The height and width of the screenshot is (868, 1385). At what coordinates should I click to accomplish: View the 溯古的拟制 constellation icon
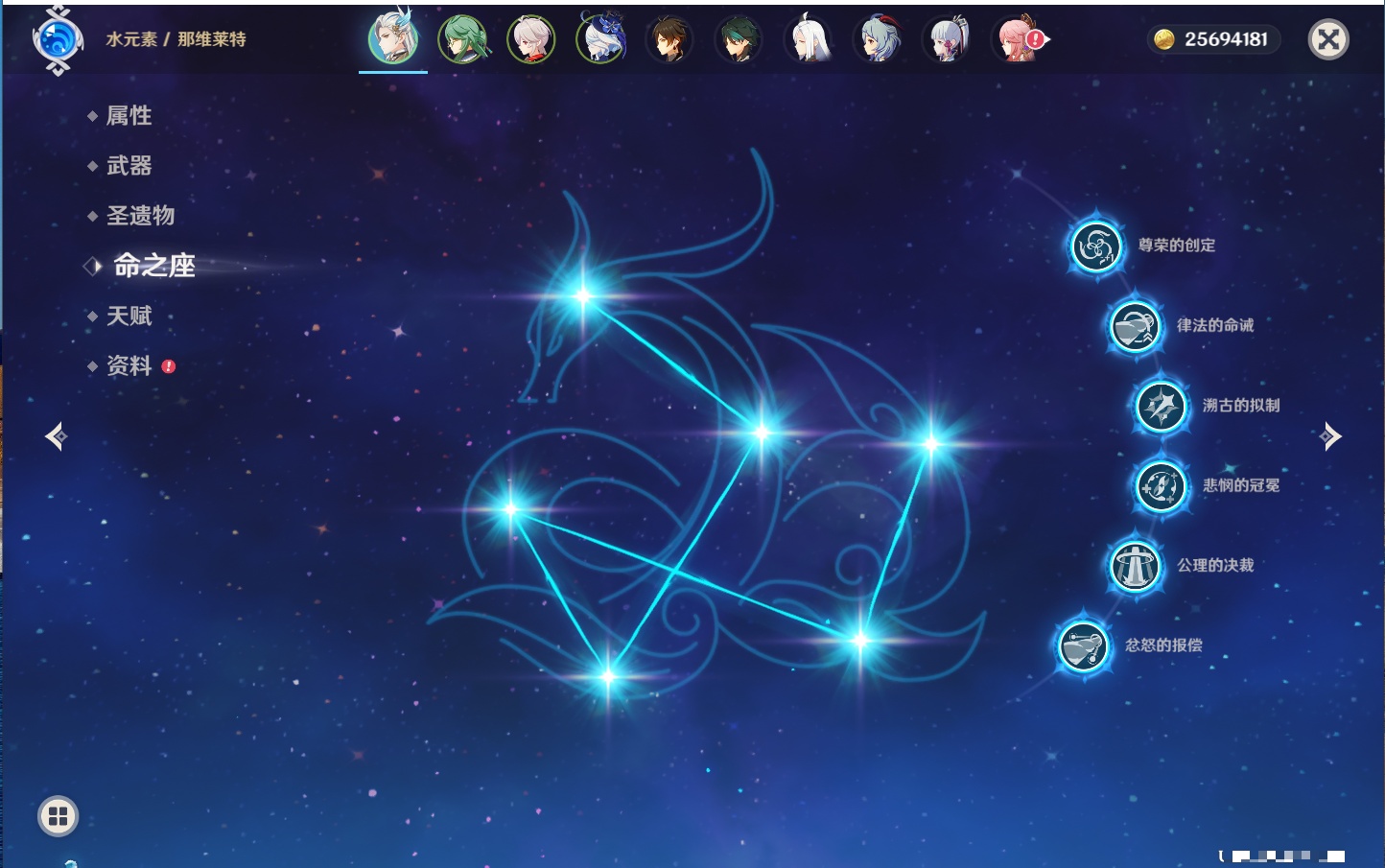(x=1161, y=406)
